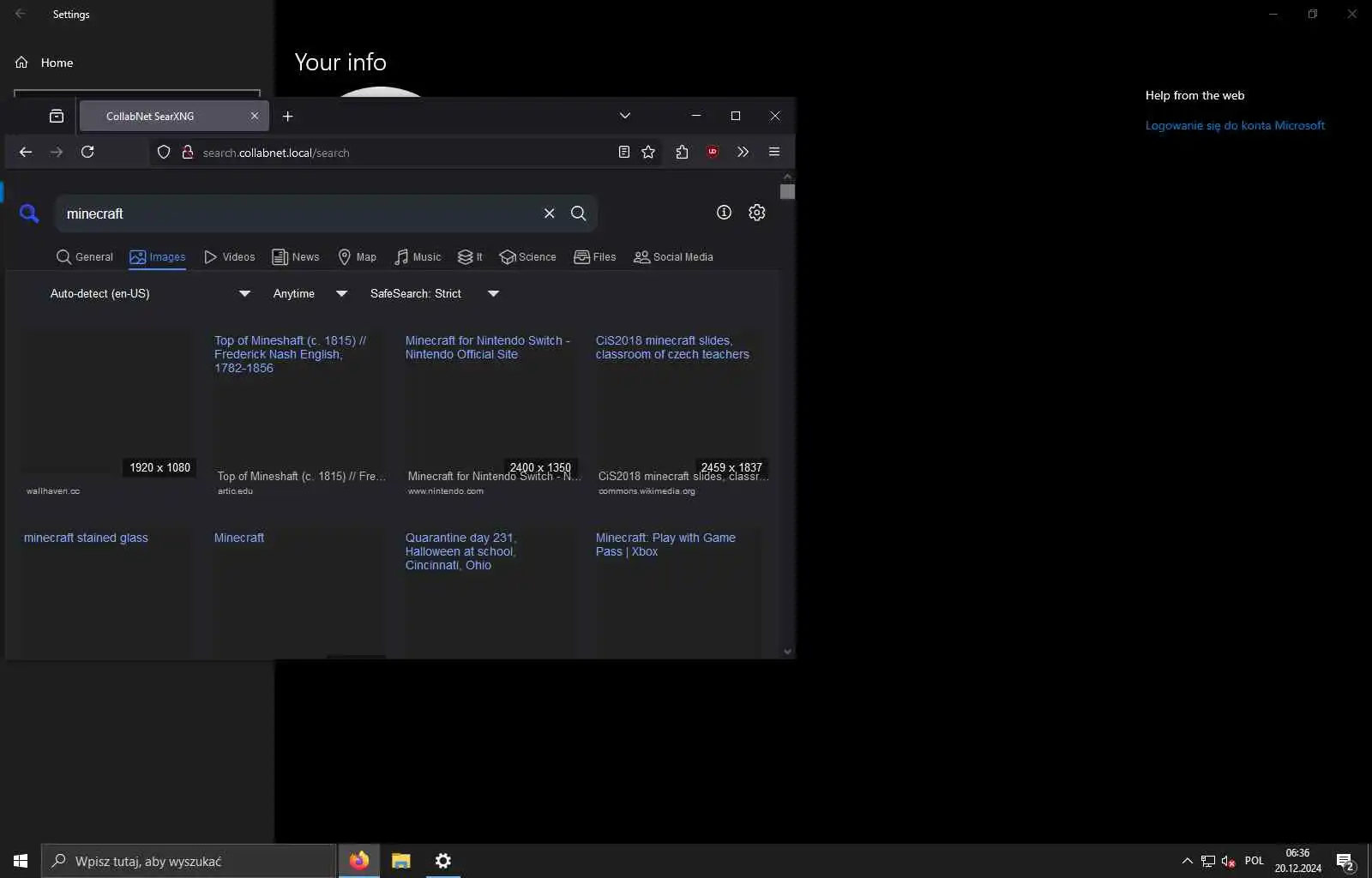Switch the POL input language indicator
This screenshot has width=1372, height=878.
tap(1255, 861)
